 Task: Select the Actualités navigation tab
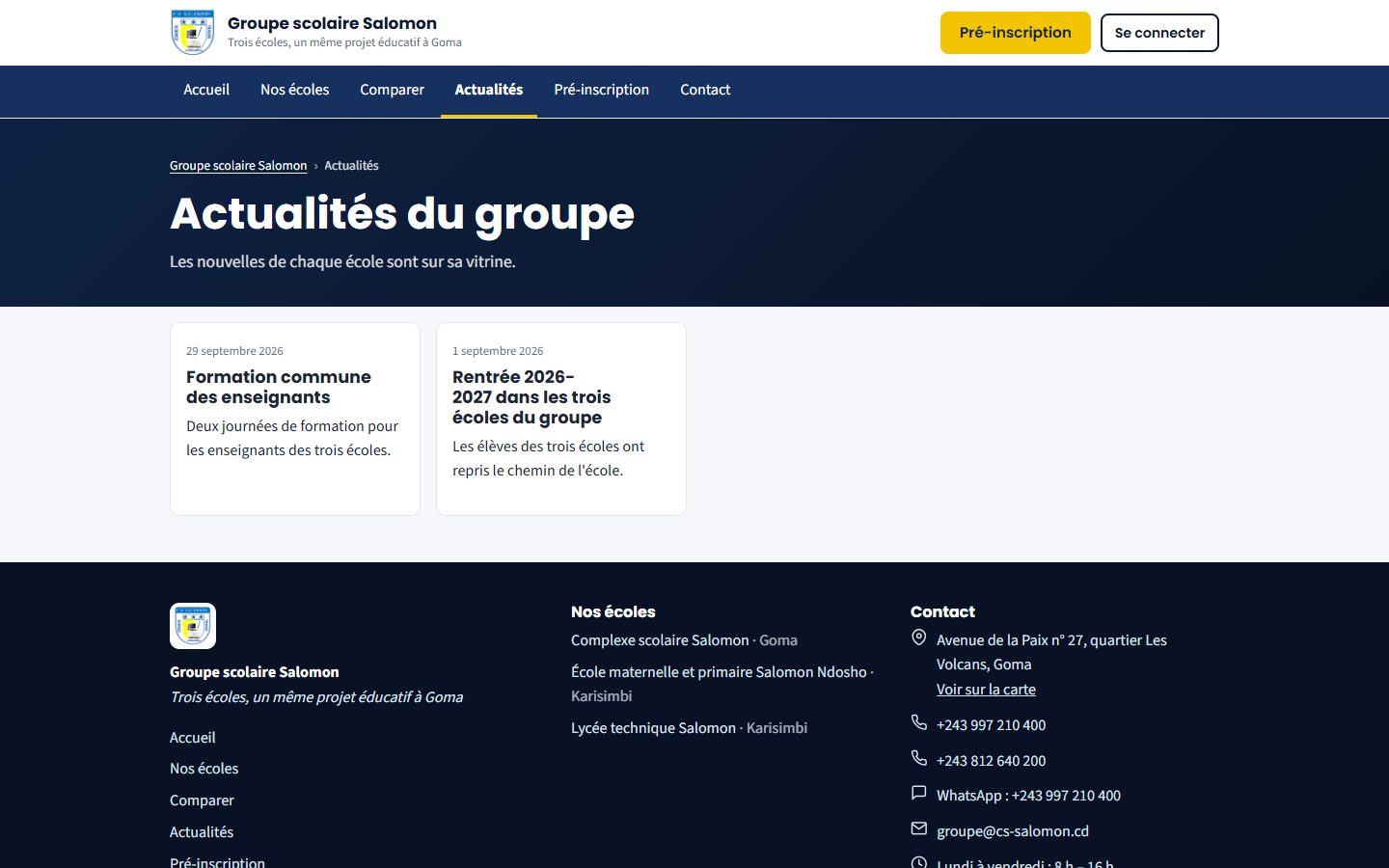[489, 90]
